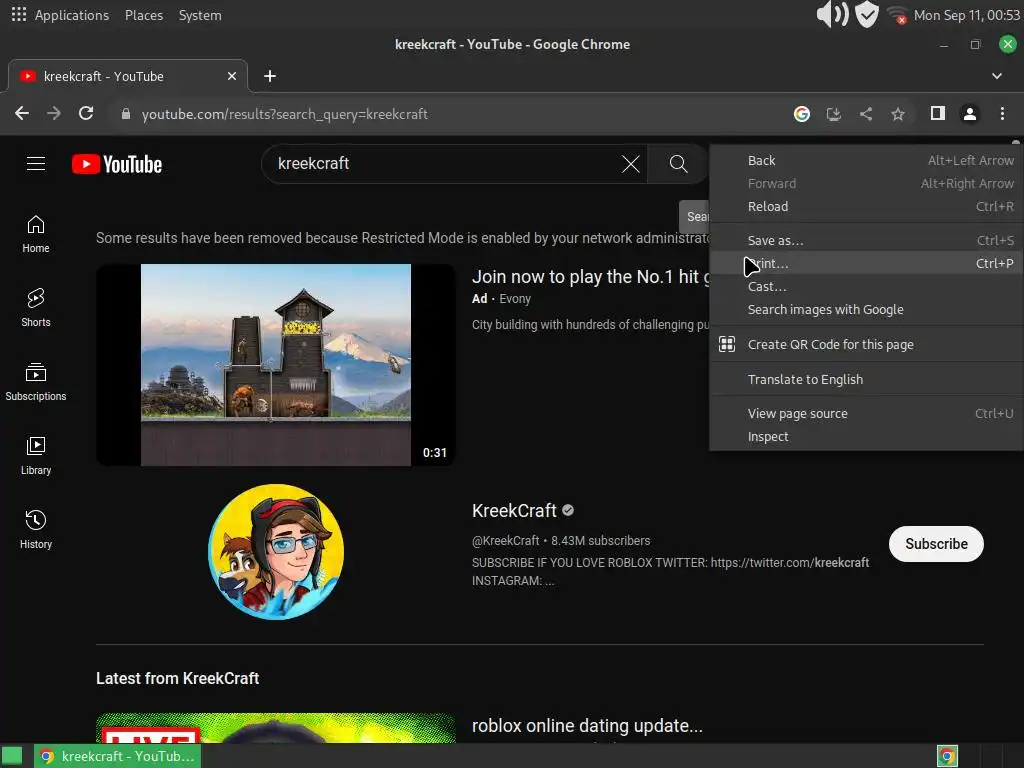1024x768 pixels.
Task: Click the Chrome icon in bottom panel
Action: tap(947, 756)
